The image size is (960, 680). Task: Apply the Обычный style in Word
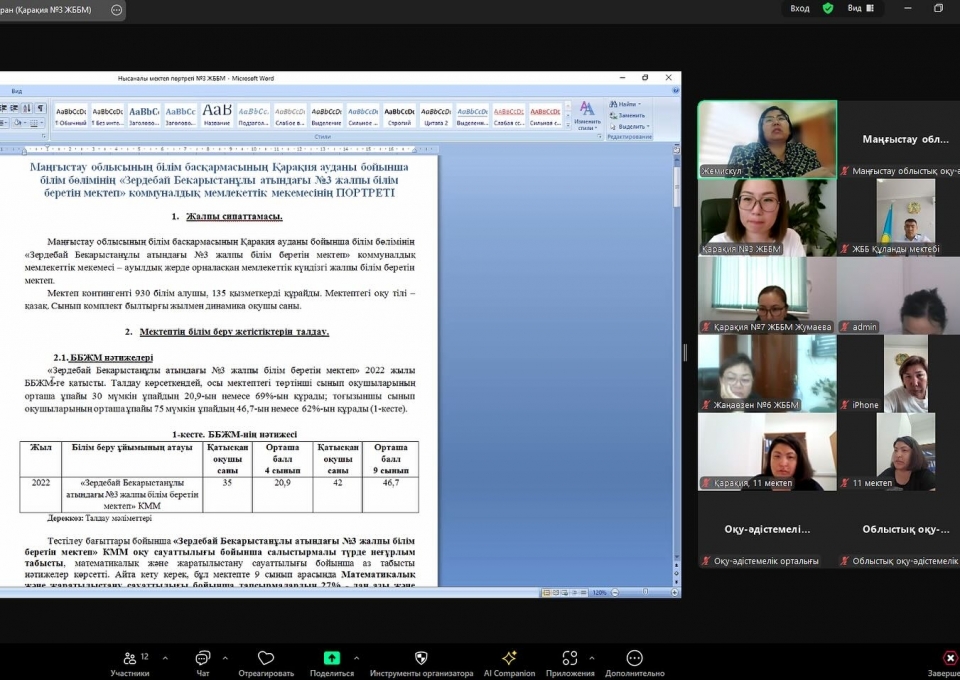(x=71, y=115)
